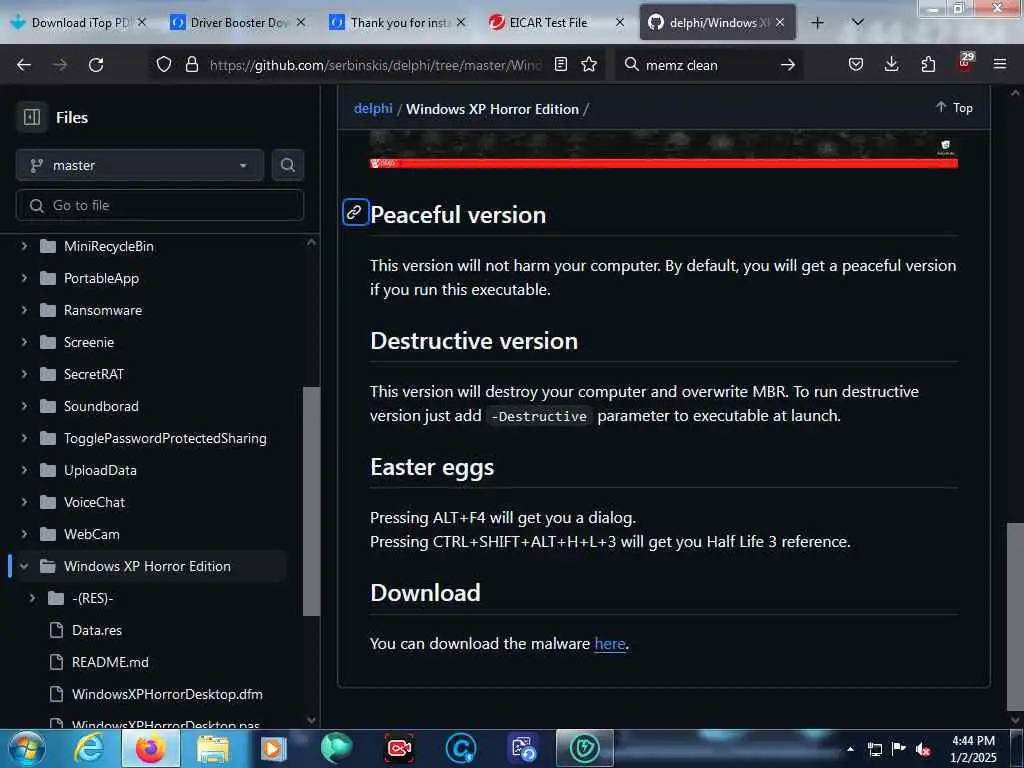Open WindowsXPHorrorDesktop.dfm file

(167, 694)
